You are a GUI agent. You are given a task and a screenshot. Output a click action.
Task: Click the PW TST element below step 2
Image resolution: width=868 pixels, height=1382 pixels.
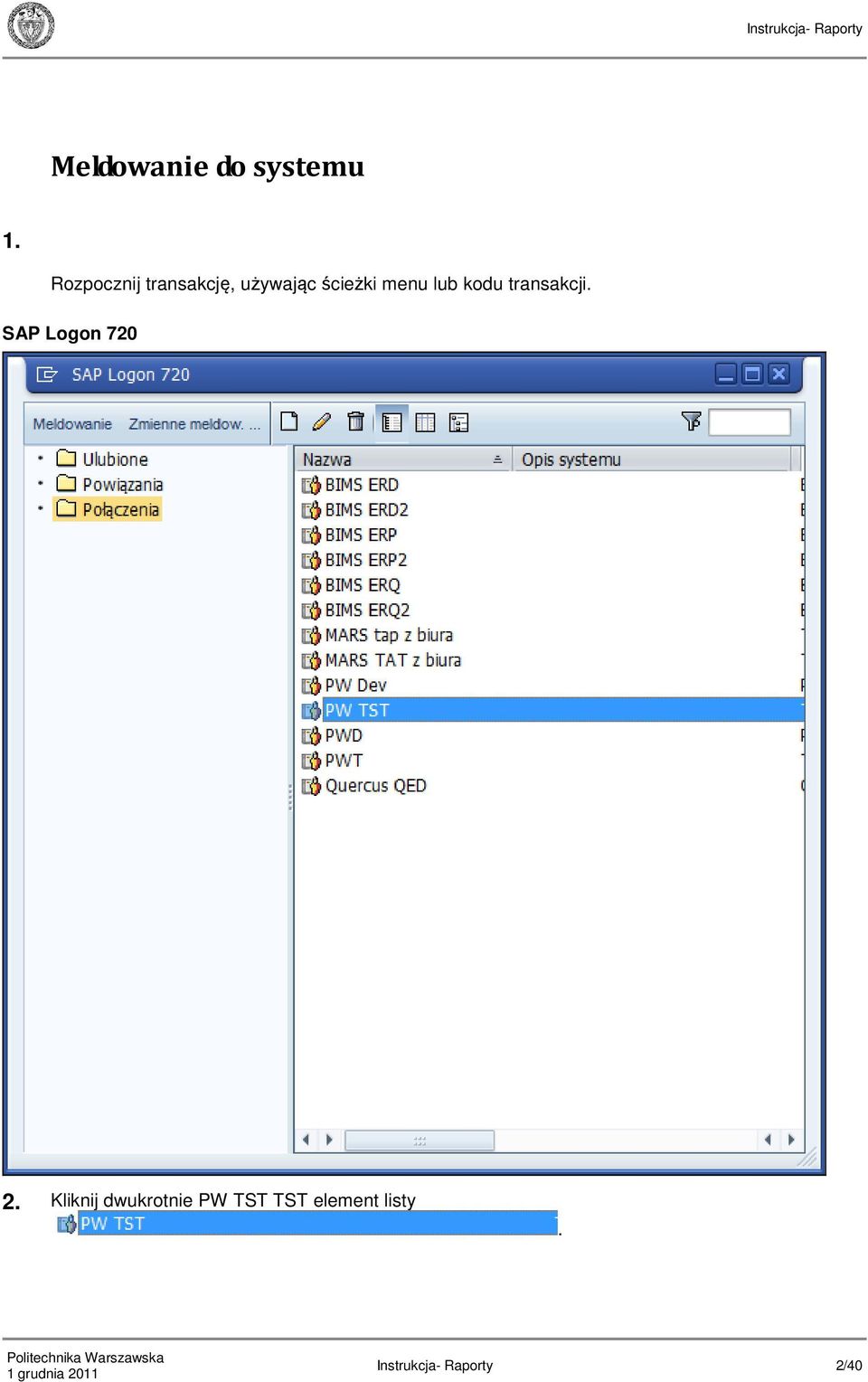click(307, 1224)
